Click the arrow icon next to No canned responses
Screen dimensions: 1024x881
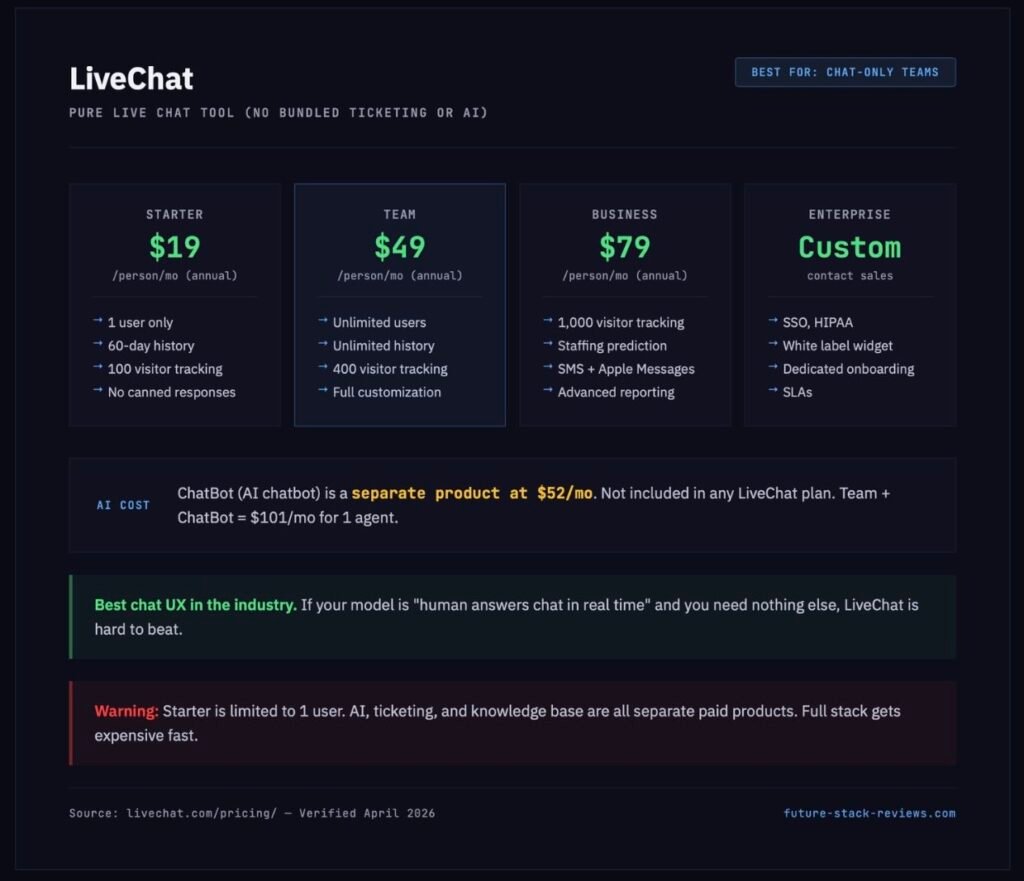(x=97, y=392)
